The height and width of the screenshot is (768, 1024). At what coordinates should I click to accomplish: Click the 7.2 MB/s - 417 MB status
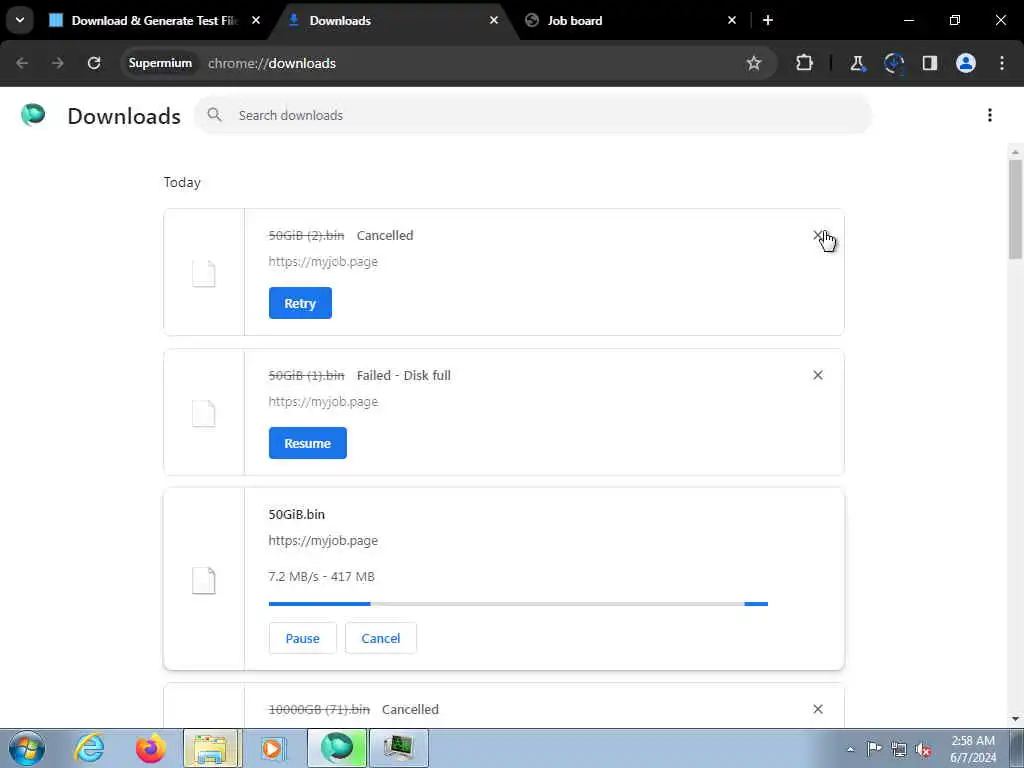pyautogui.click(x=321, y=577)
